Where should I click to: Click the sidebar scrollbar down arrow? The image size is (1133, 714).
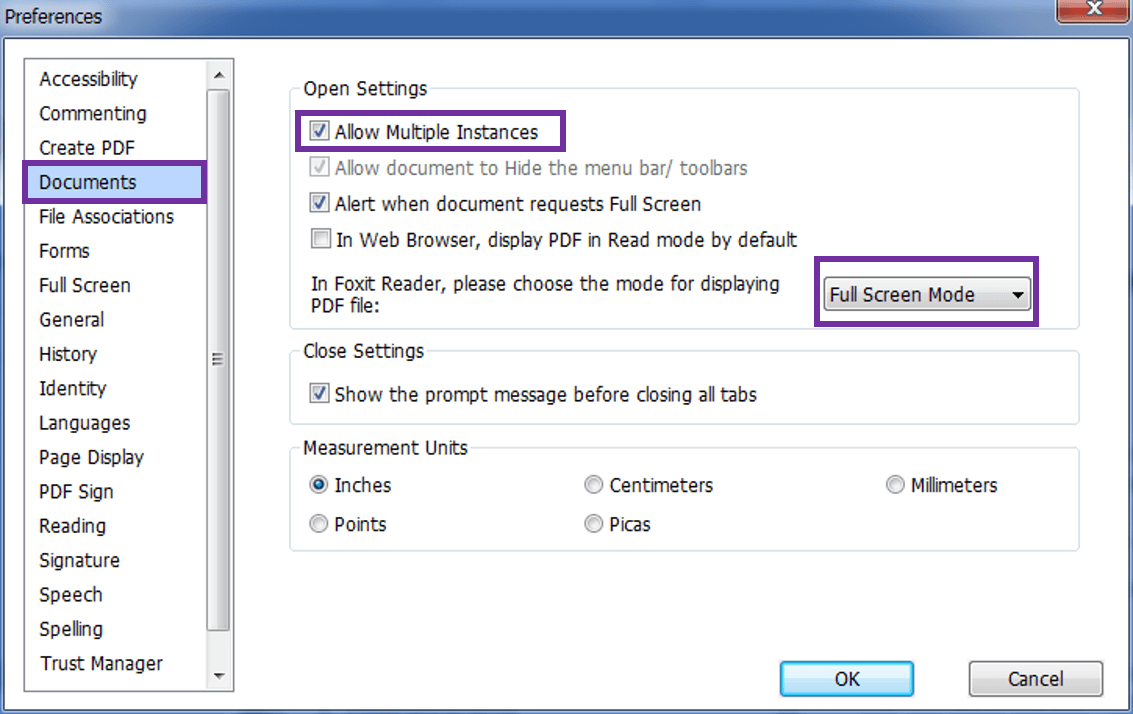(x=219, y=677)
